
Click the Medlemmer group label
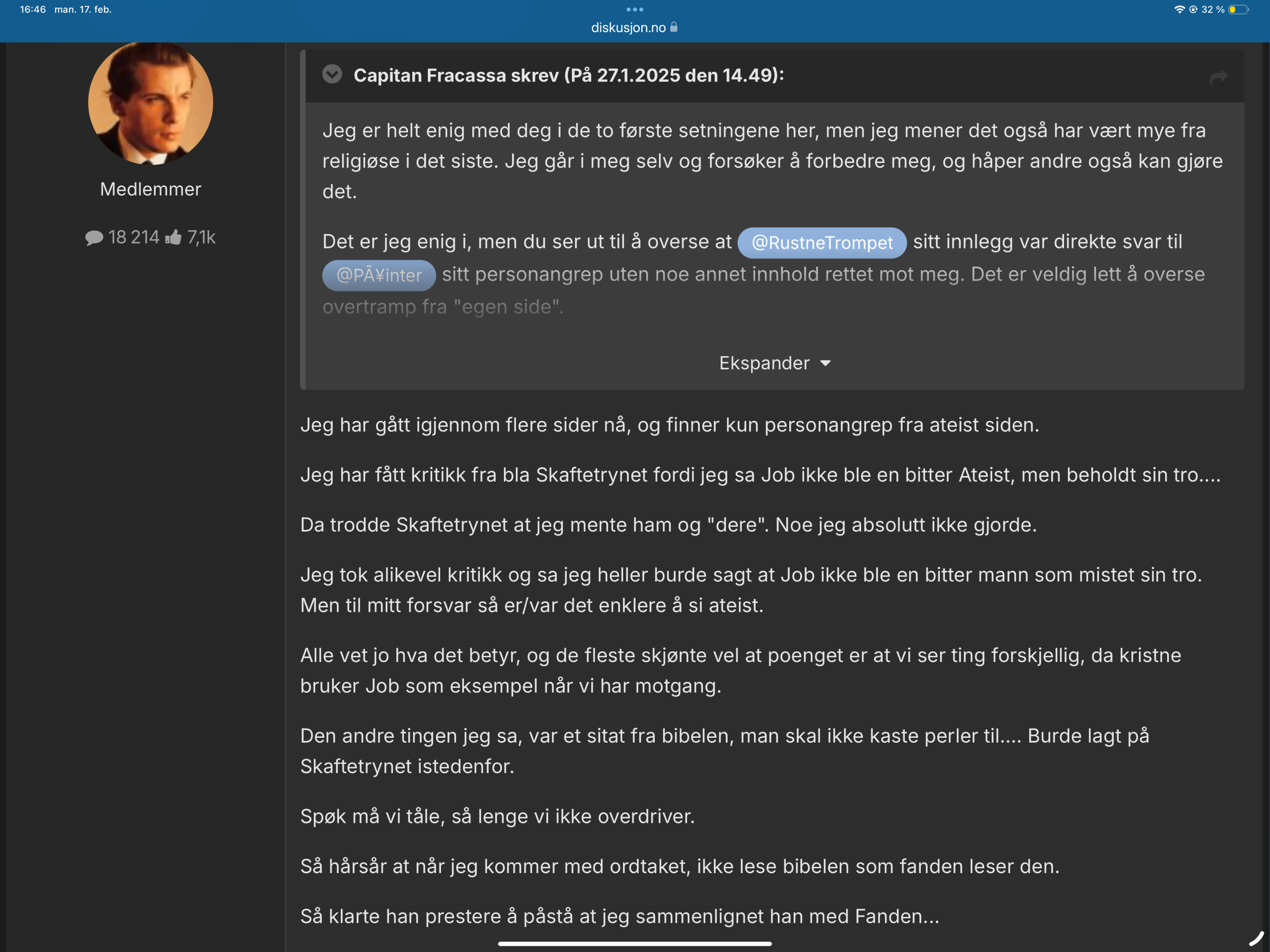click(x=150, y=190)
